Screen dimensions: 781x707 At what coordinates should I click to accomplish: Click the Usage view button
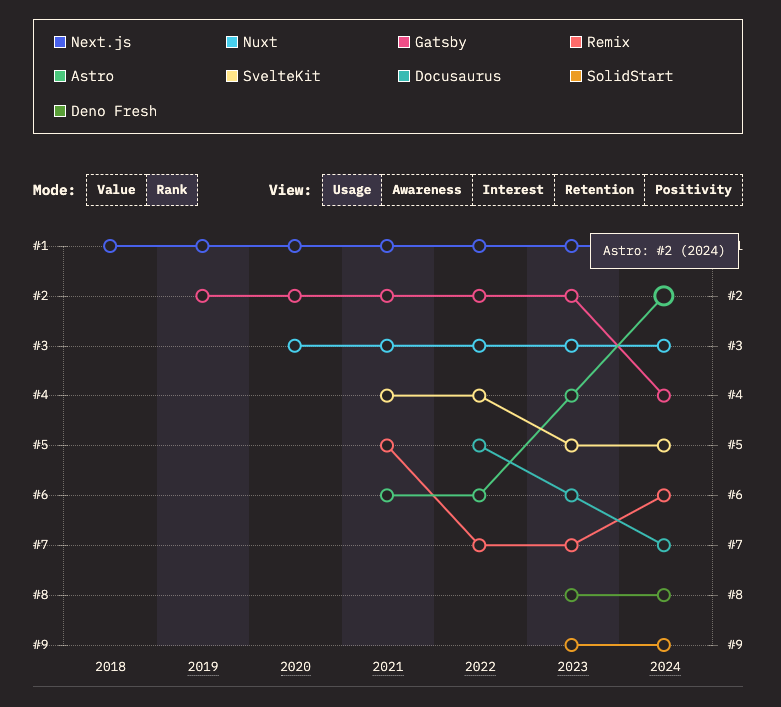point(352,190)
